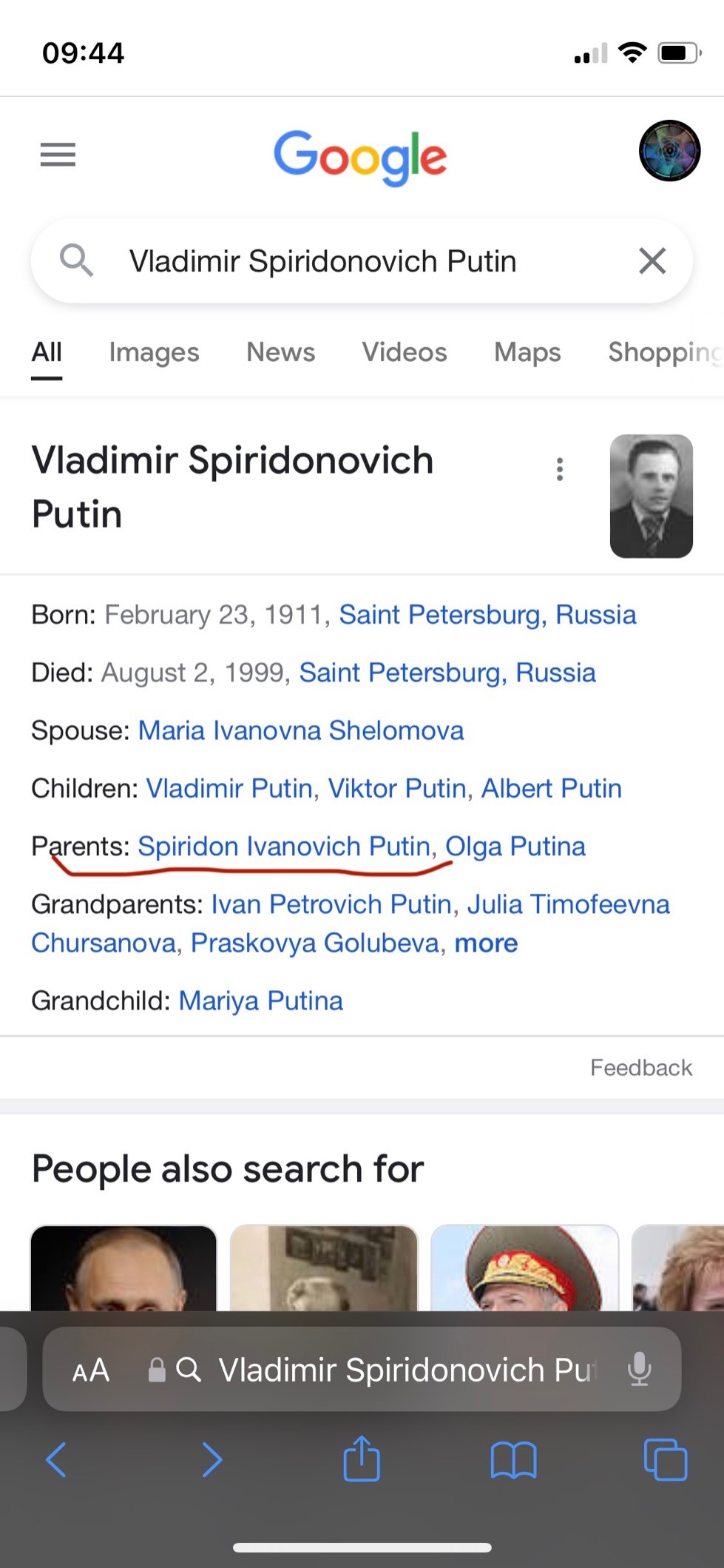Clear the search box with X icon
The height and width of the screenshot is (1568, 724).
[x=652, y=261]
